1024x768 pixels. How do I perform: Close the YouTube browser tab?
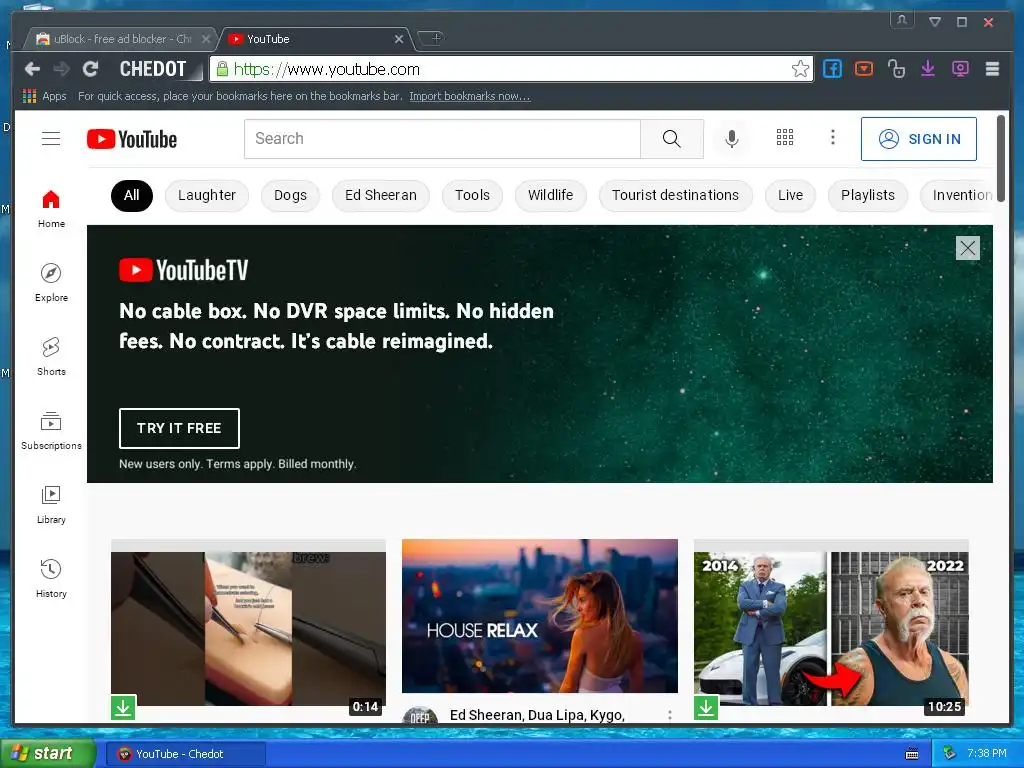[x=398, y=39]
